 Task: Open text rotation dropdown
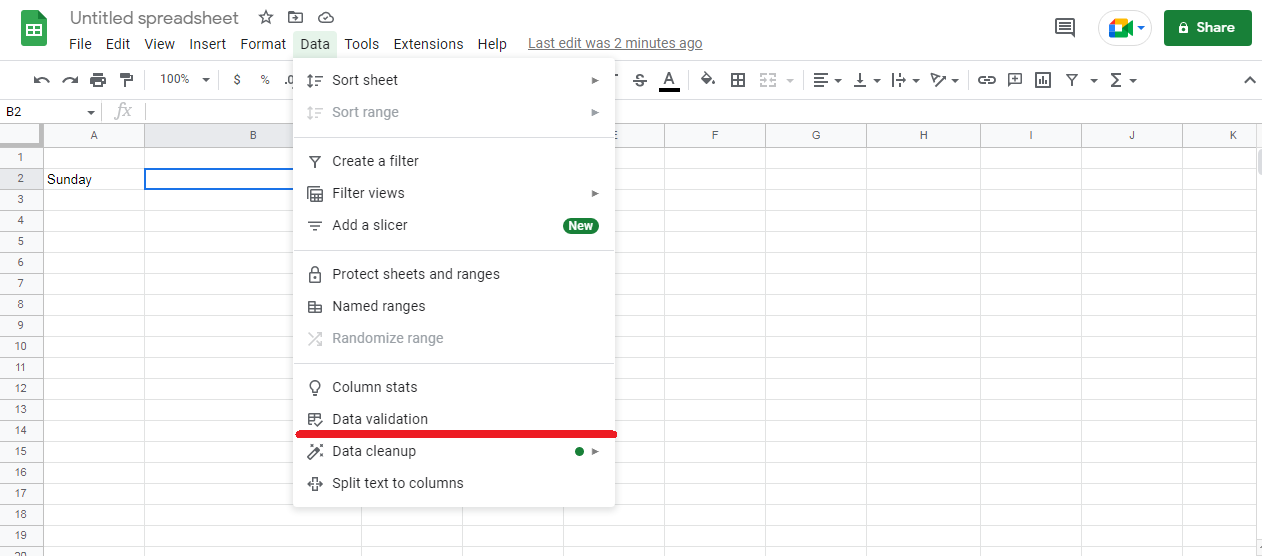click(x=944, y=80)
